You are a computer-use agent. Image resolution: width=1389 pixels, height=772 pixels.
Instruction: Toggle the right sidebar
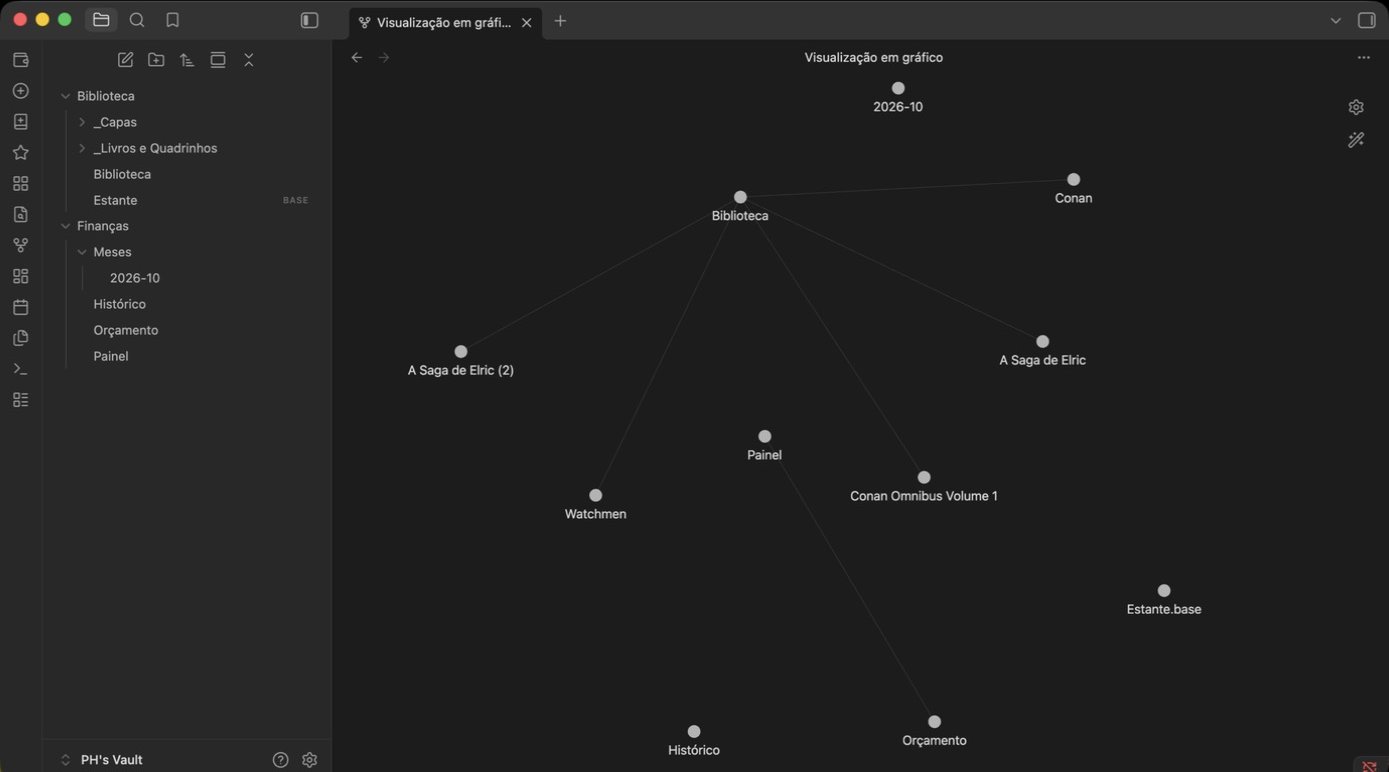[1366, 20]
